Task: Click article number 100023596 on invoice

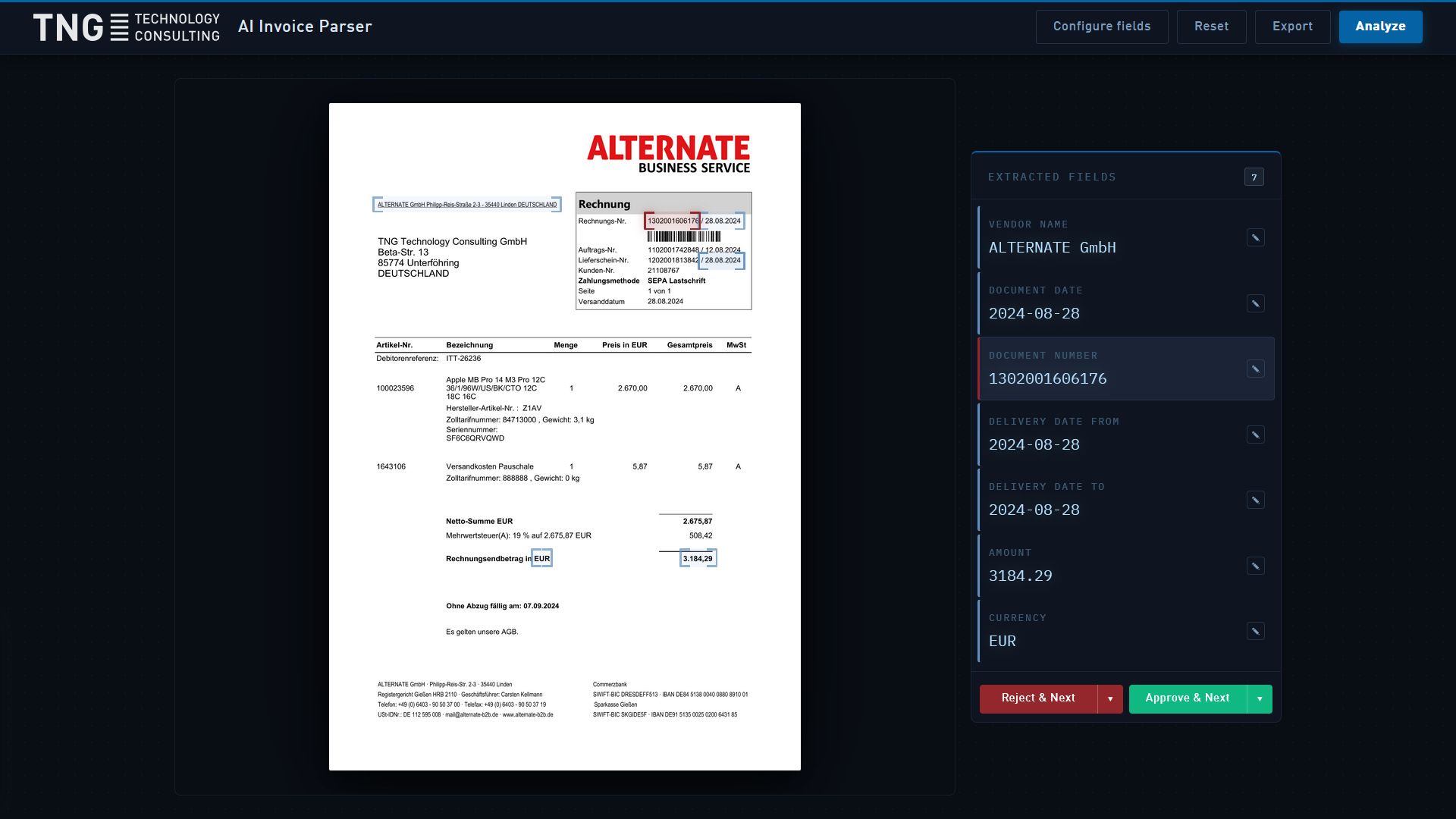Action: 395,388
